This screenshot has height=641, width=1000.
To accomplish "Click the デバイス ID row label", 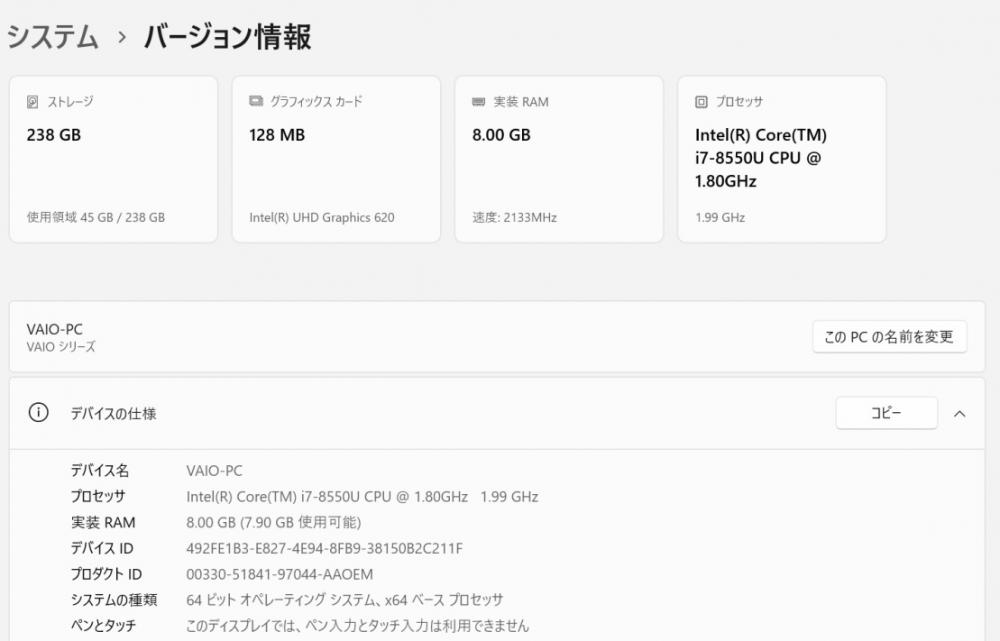I will point(102,549).
